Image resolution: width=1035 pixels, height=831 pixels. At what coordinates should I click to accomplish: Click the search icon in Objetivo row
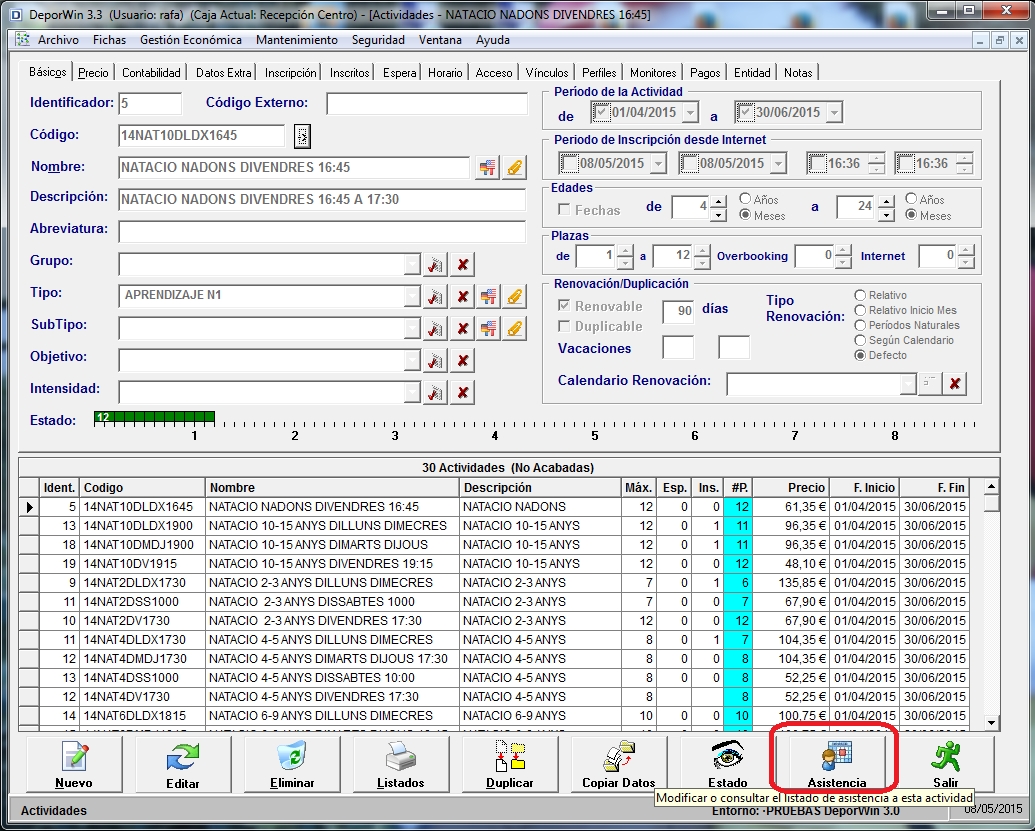point(435,360)
